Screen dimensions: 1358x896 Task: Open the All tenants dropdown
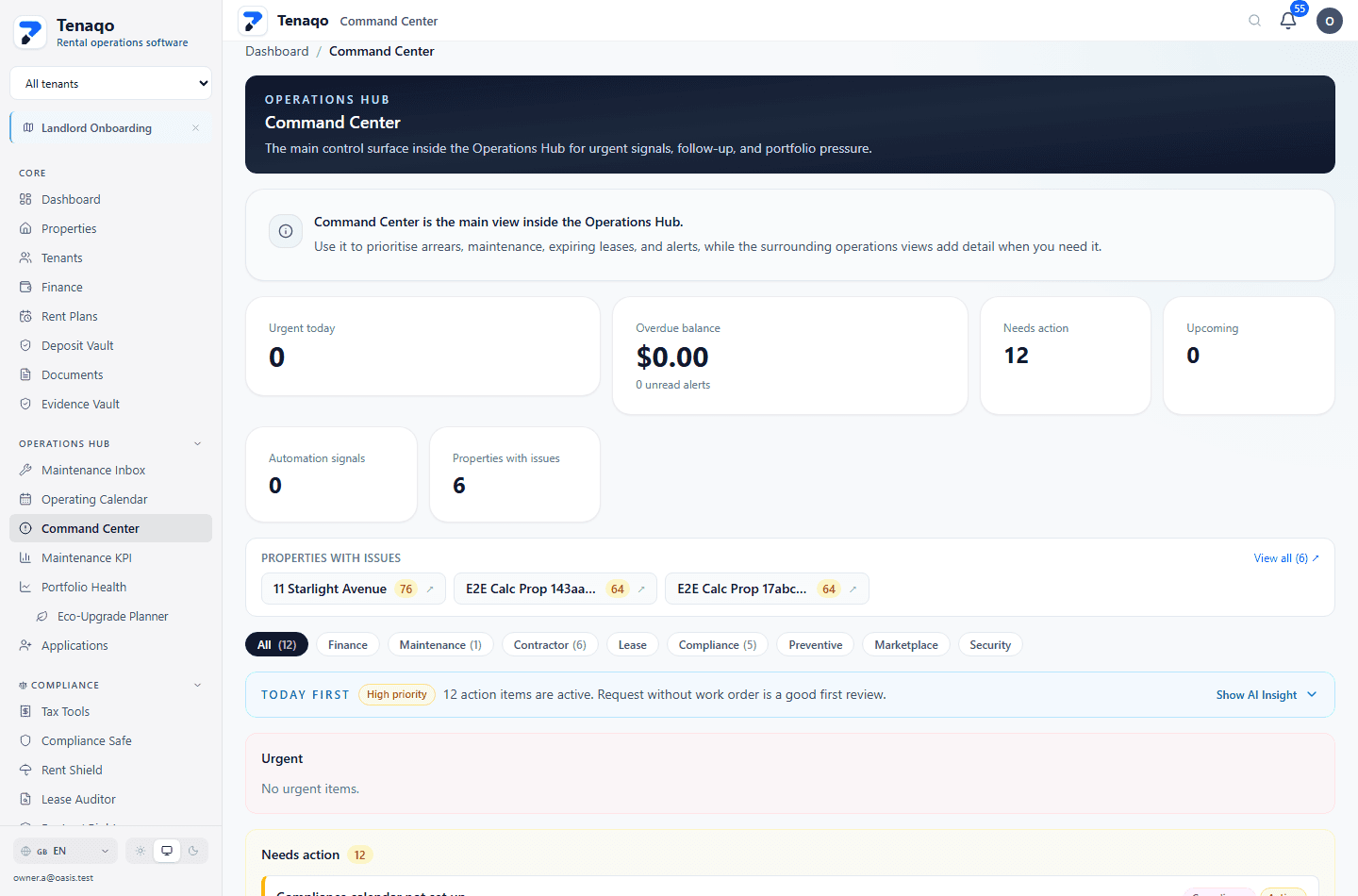point(110,83)
